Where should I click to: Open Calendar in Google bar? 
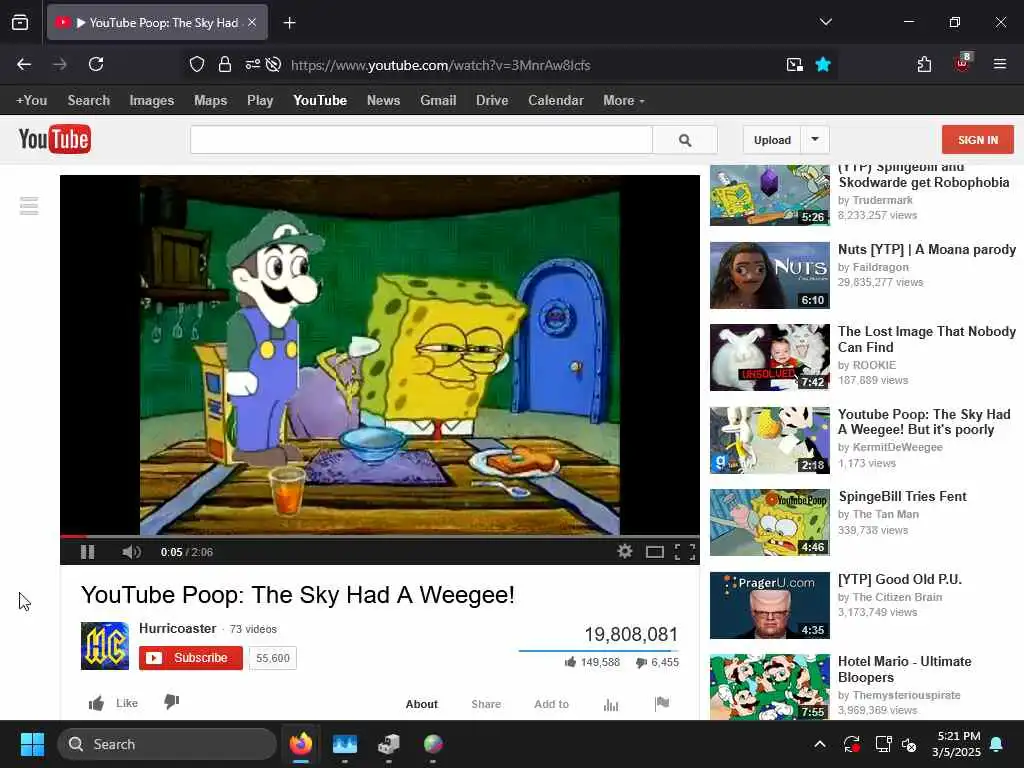click(556, 101)
